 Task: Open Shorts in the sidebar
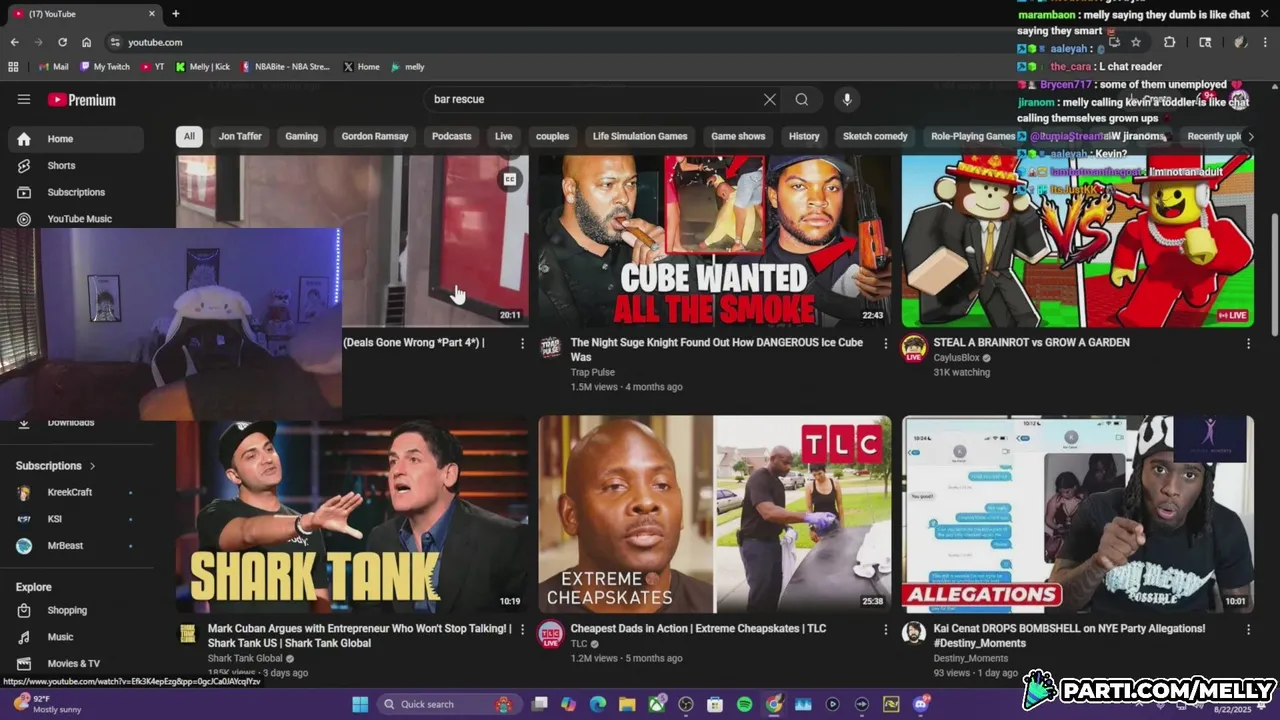[x=77, y=166]
